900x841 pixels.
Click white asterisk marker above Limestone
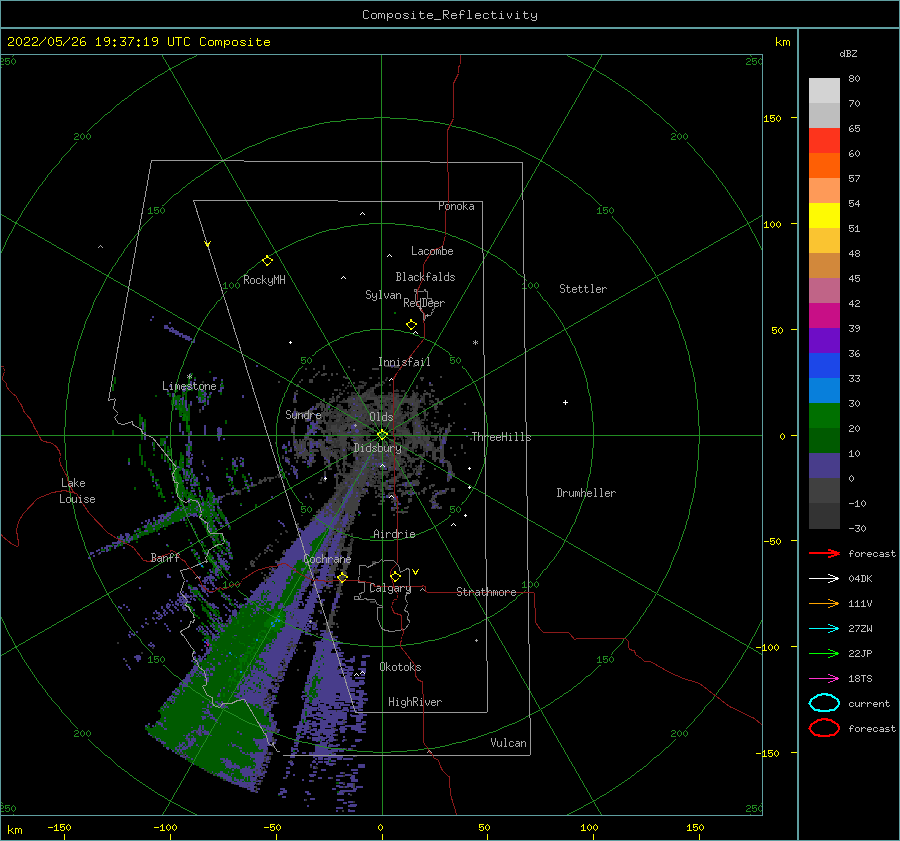(189, 377)
